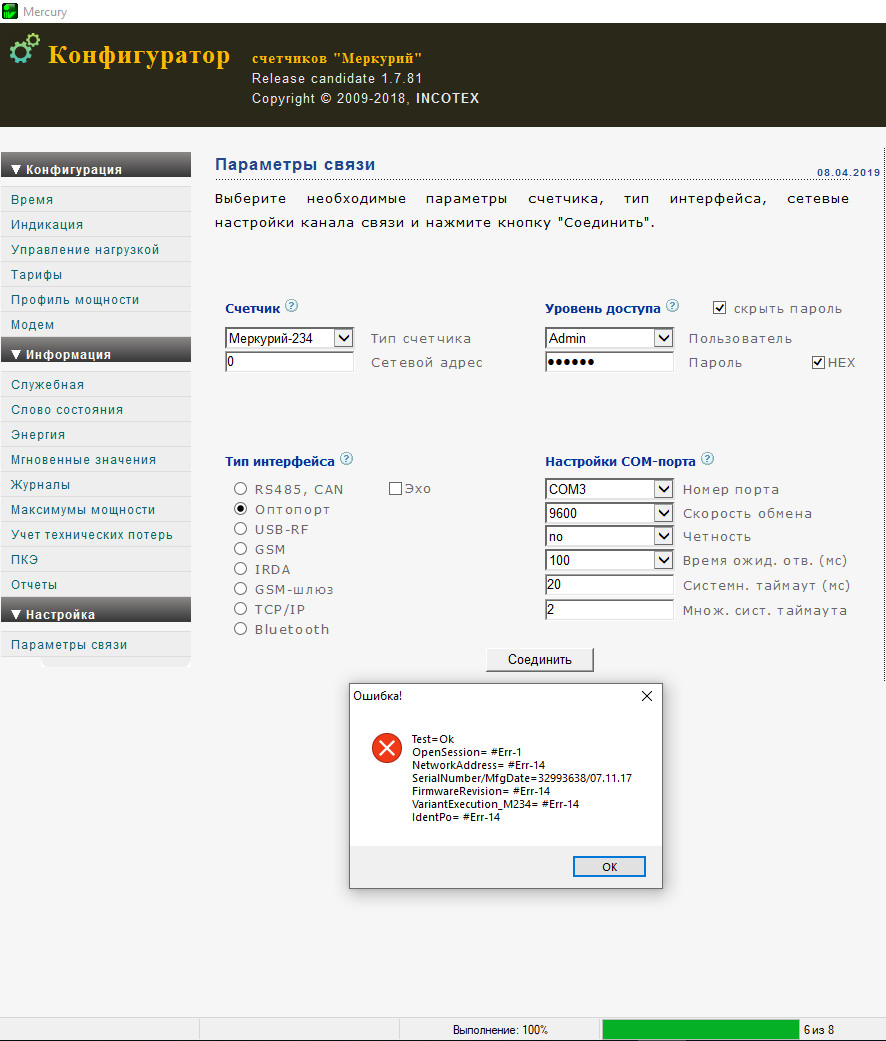This screenshot has height=1041, width=886.
Task: Select the RS485, CAN radio button
Action: (x=240, y=489)
